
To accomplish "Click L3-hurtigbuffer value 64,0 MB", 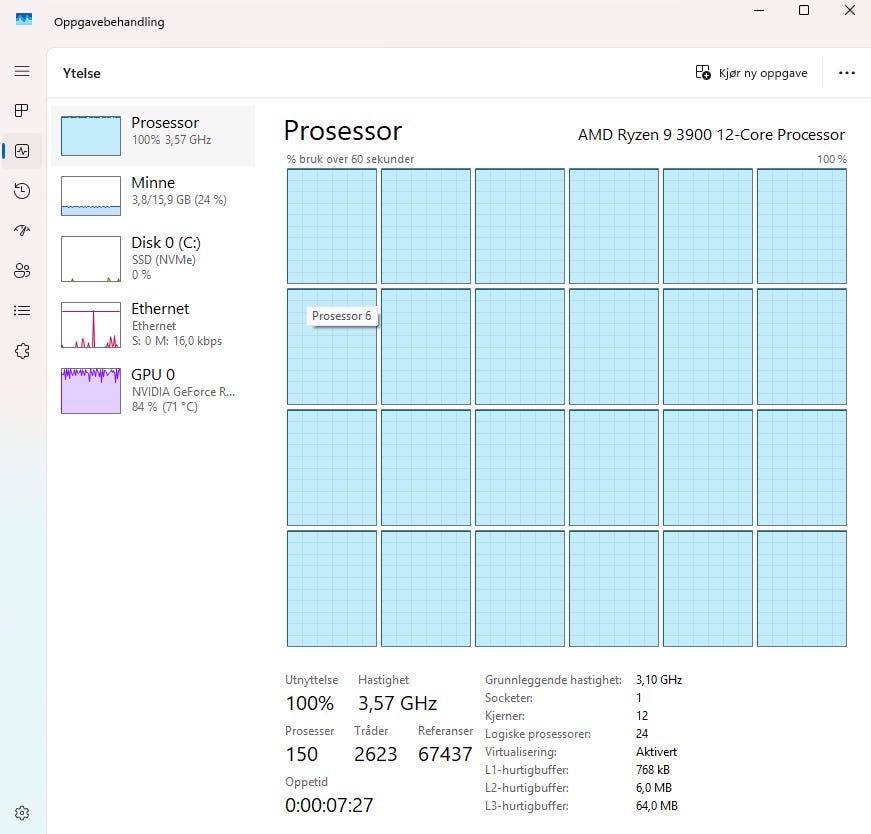I will pos(657,806).
